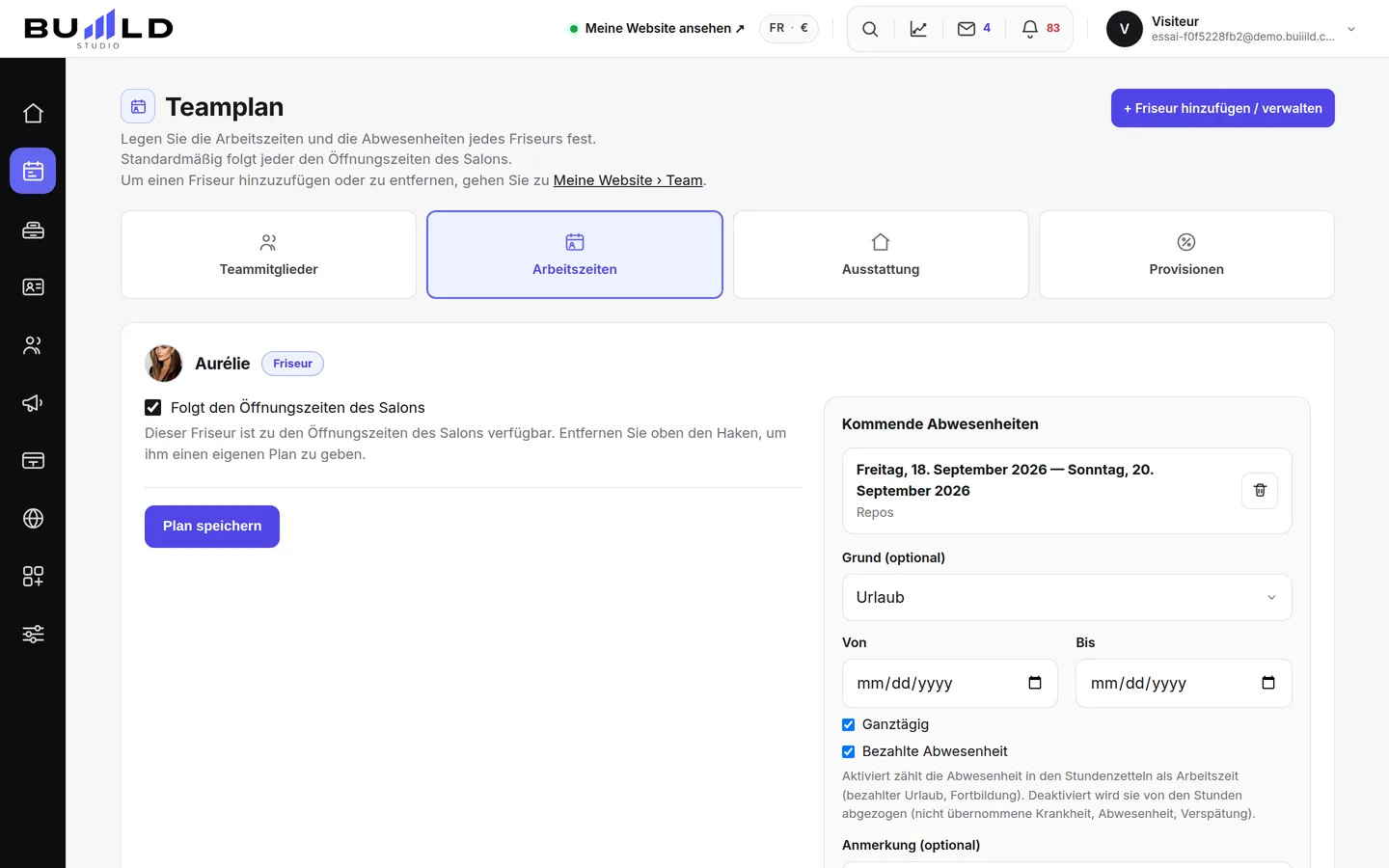The image size is (1389, 868).
Task: Open the Von date picker calendar icon
Action: point(1035,683)
